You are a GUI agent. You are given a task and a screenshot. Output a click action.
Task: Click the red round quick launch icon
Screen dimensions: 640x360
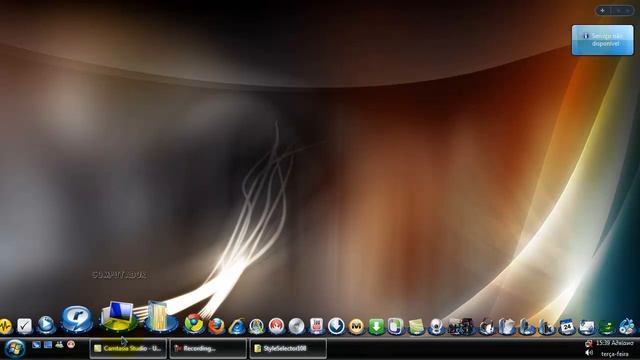coord(71,344)
